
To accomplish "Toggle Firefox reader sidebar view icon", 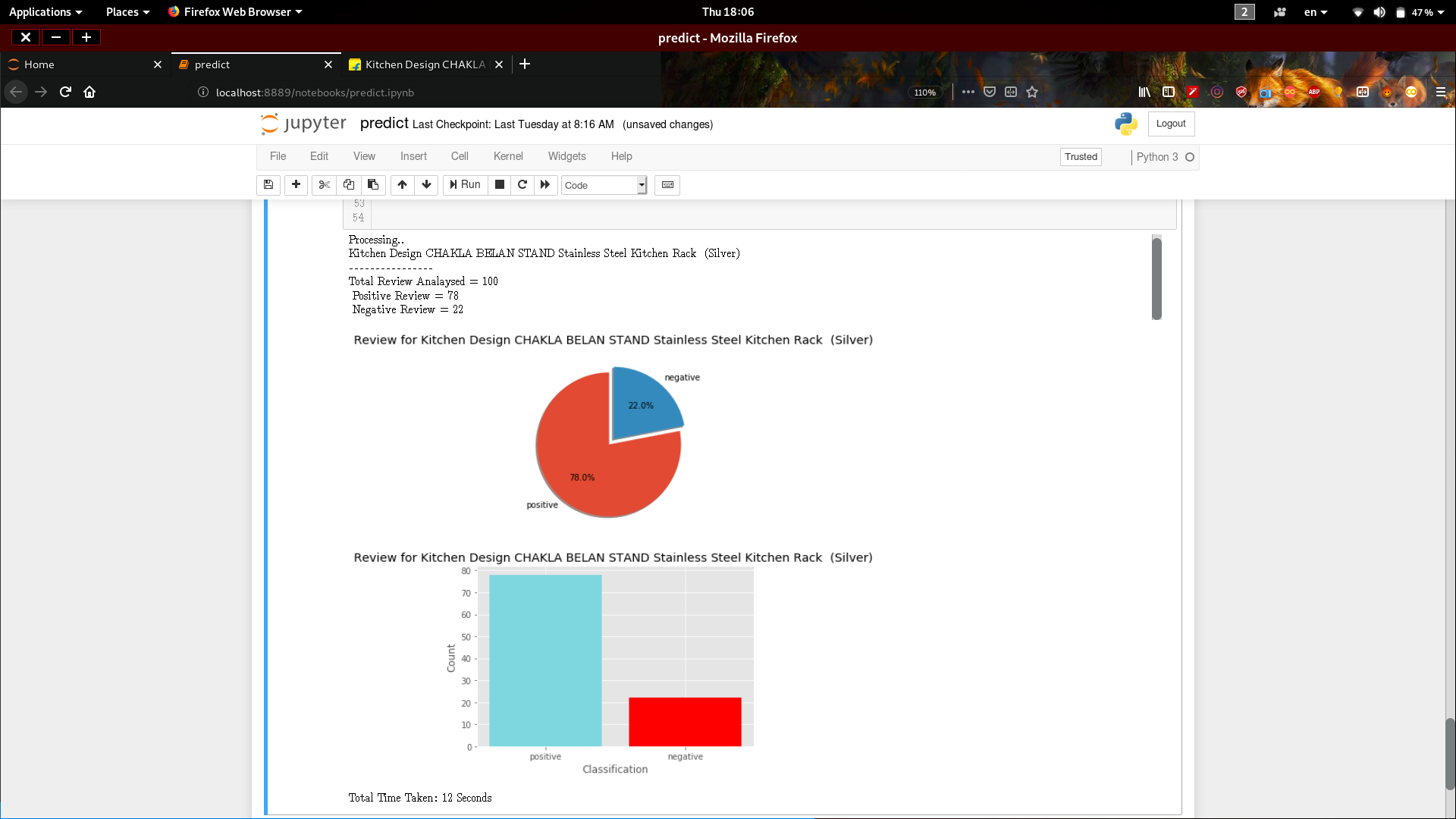I will pos(1169,92).
